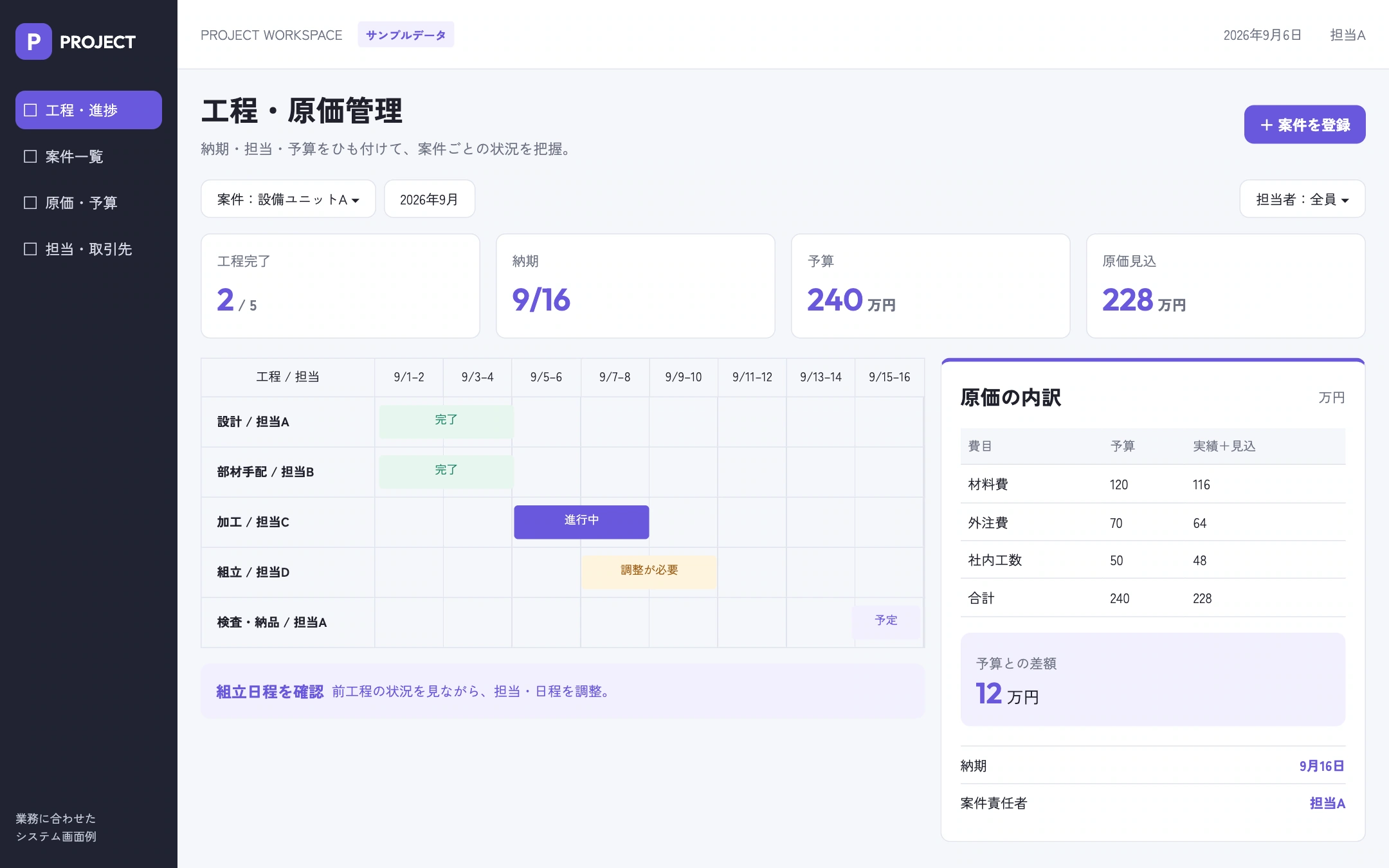Select the 調整が必要 bar for 組立
Viewport: 1389px width, 868px height.
(x=649, y=572)
